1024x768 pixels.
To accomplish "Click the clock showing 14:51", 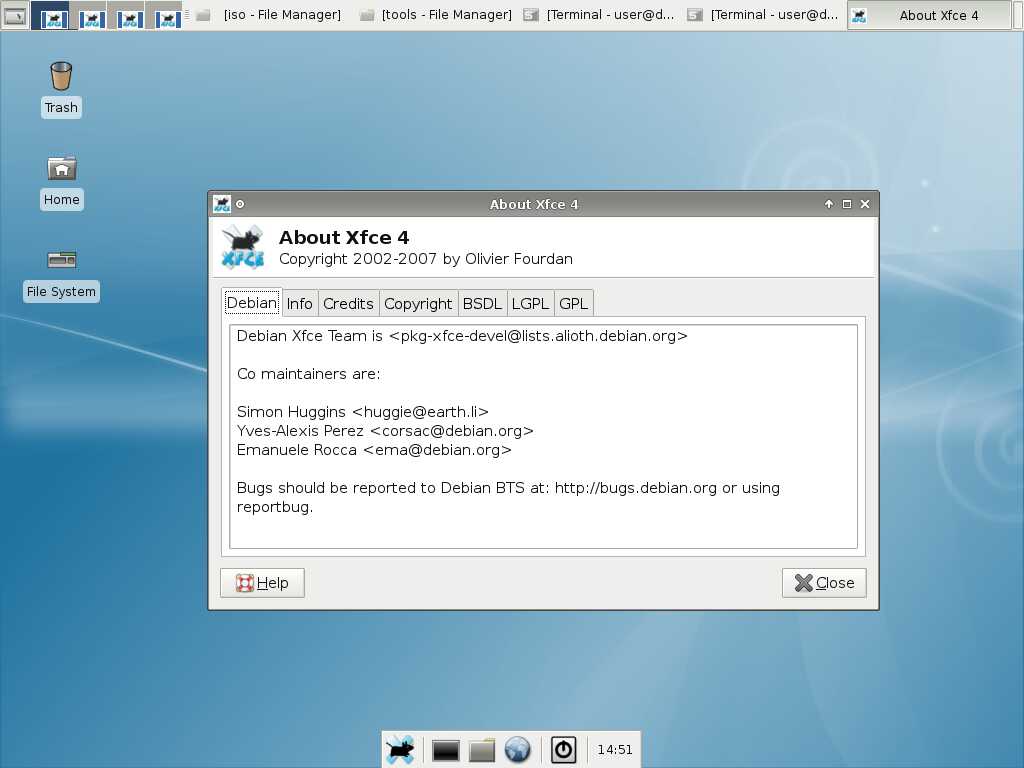I will coord(615,750).
